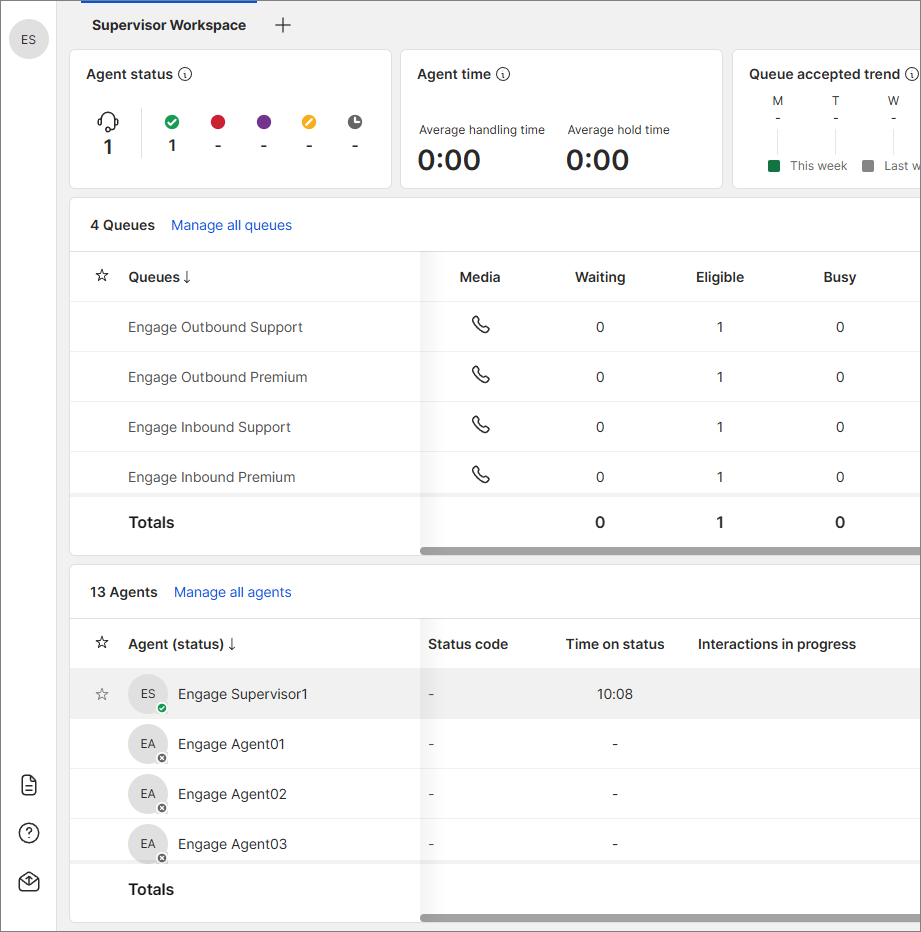Screen dimensions: 921x932
Task: Select the Engage Supervisor1 agent name
Action: (243, 694)
